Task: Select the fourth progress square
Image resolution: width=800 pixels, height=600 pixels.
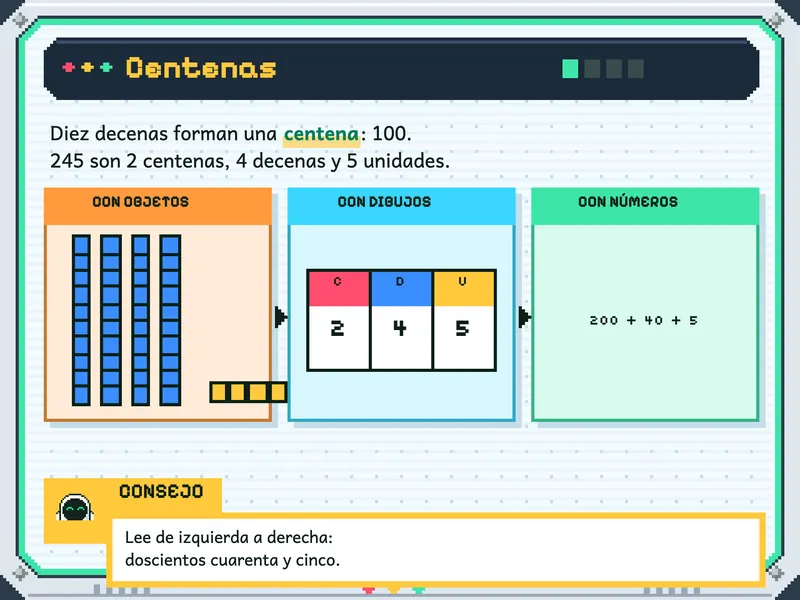Action: 636,68
